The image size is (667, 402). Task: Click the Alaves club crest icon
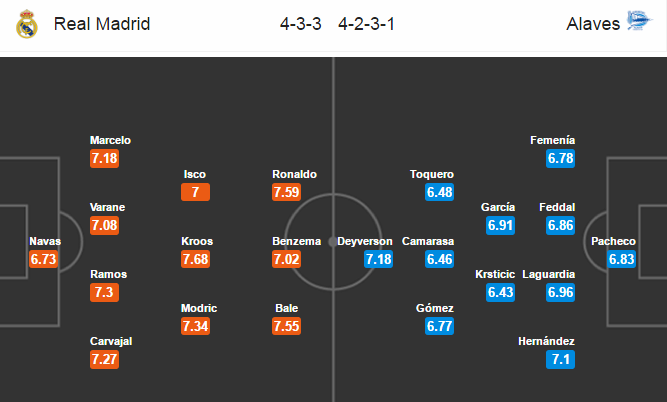point(639,21)
